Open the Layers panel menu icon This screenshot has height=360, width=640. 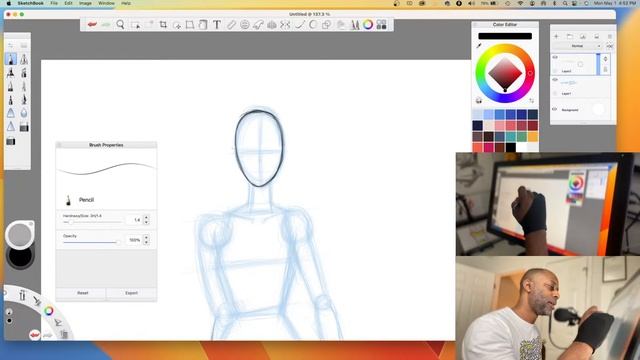pos(610,36)
